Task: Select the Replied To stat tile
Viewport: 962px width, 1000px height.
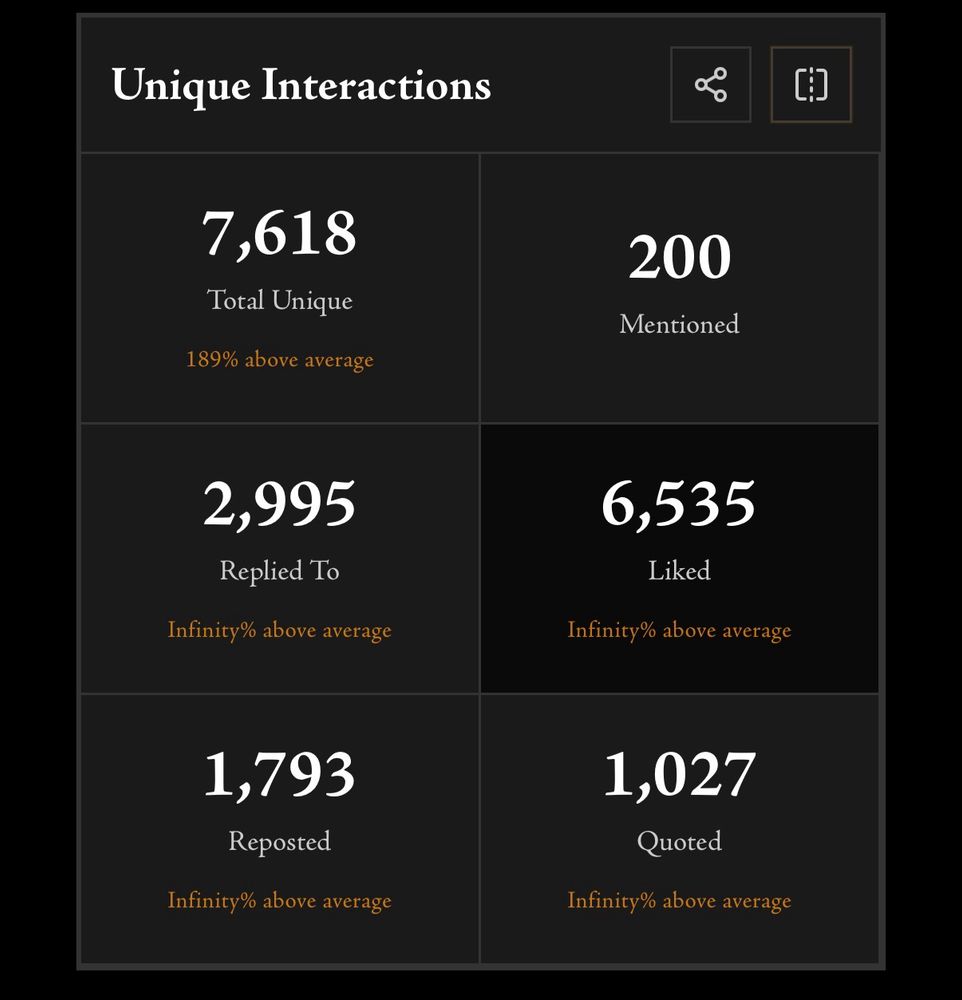Action: [x=280, y=555]
